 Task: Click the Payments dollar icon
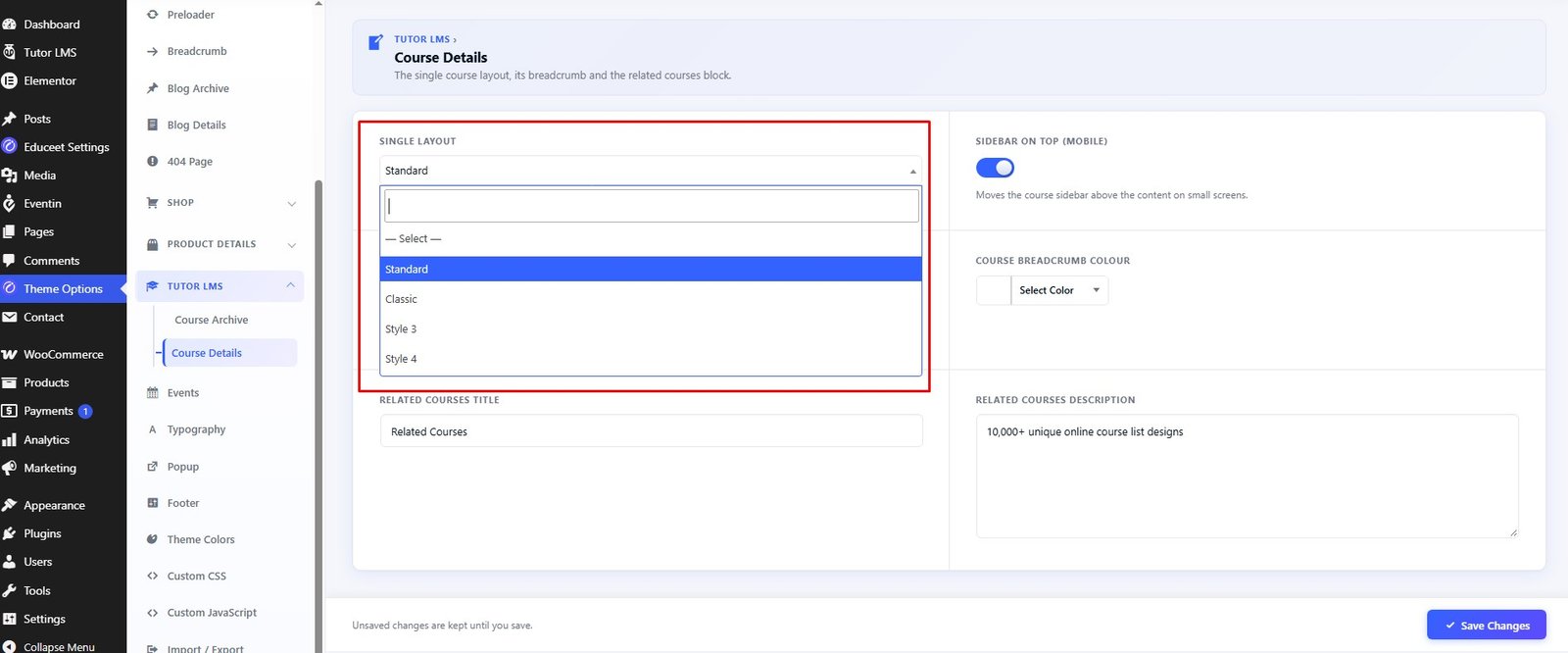click(x=10, y=412)
